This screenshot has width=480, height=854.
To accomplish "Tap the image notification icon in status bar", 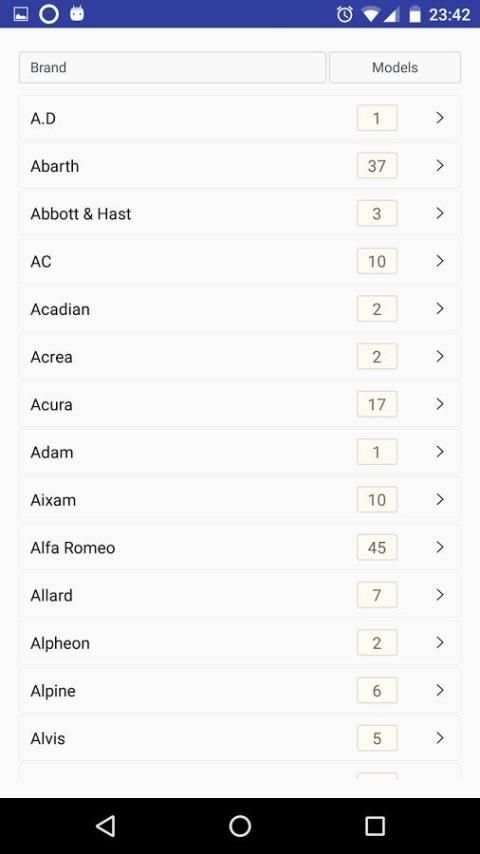I will point(21,14).
